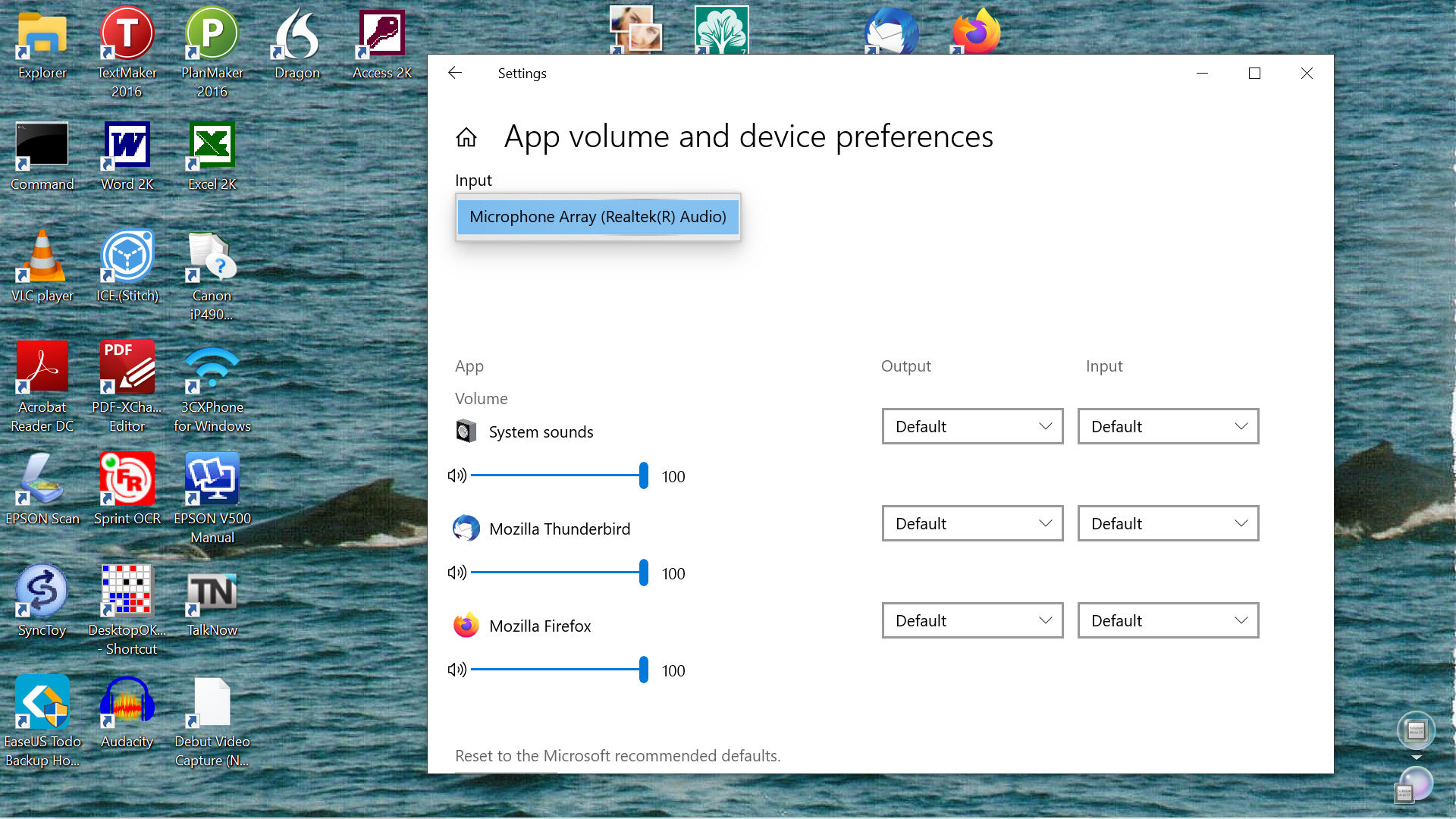Close the Settings window
The width and height of the screenshot is (1456, 819).
tap(1307, 73)
